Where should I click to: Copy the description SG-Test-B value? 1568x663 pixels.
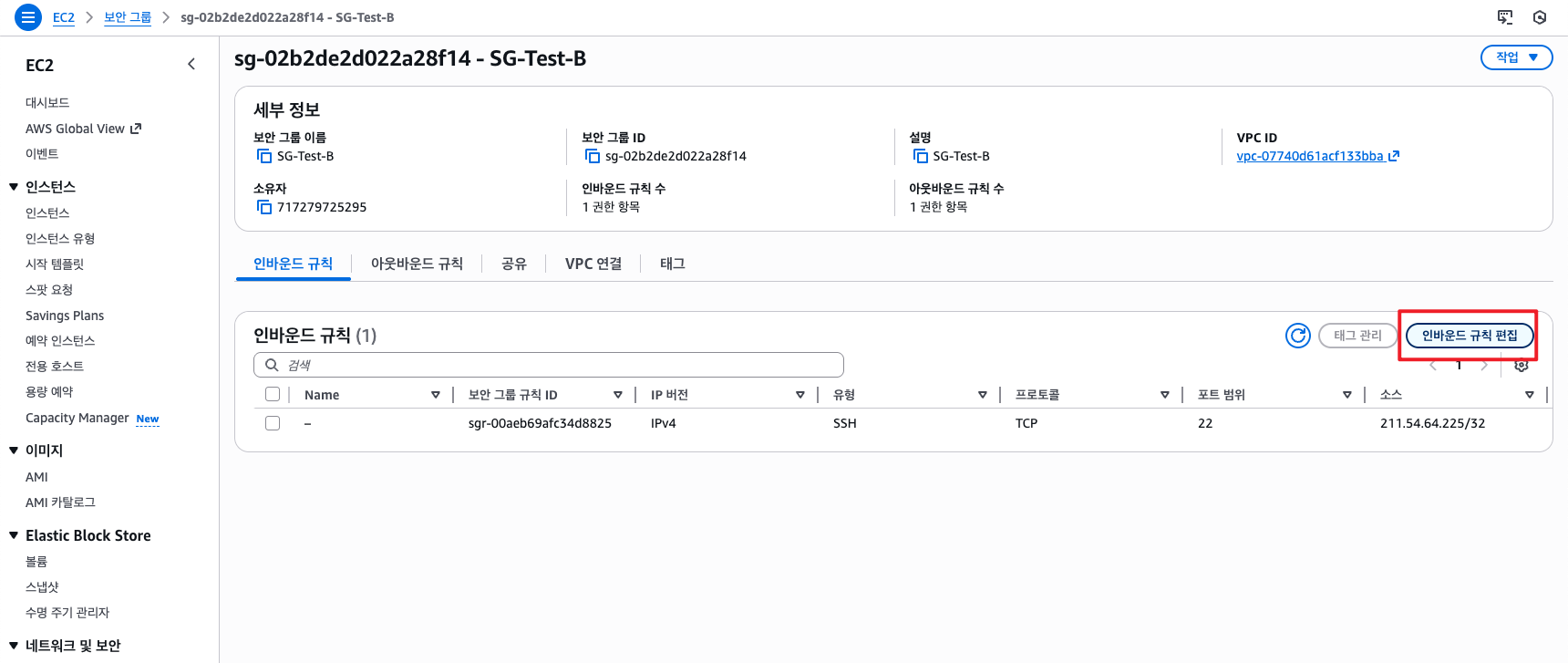point(921,156)
